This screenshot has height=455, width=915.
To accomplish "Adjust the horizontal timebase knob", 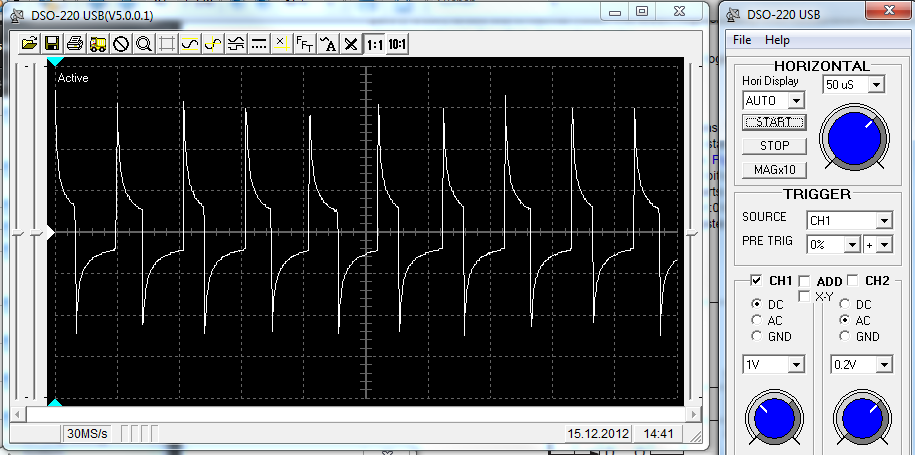I will (x=853, y=138).
